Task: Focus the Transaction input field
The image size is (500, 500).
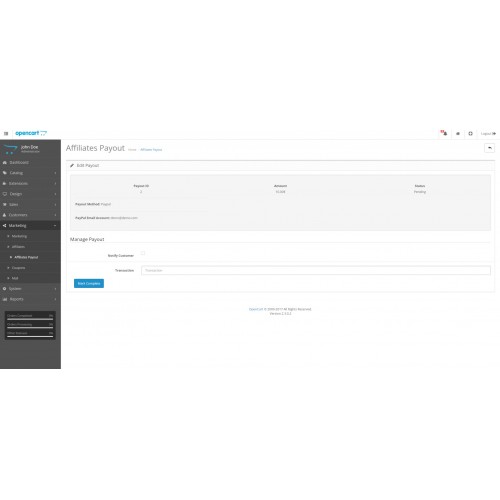Action: 316,270
